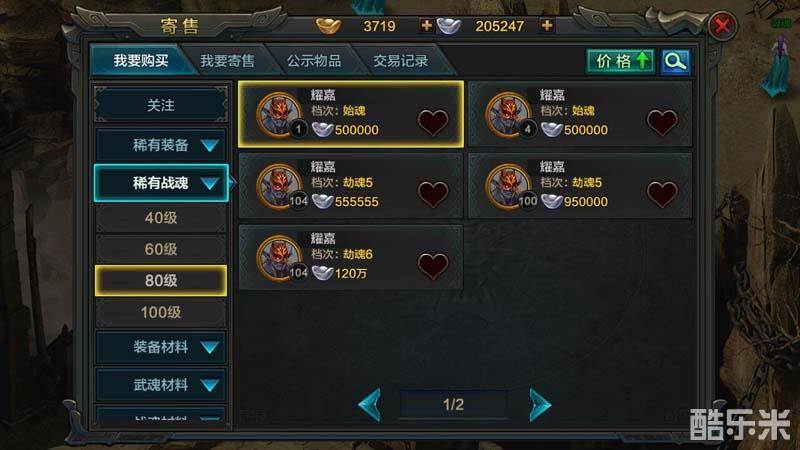Viewport: 800px width, 450px height.
Task: Favorite the 950000 listing heart
Action: point(662,194)
